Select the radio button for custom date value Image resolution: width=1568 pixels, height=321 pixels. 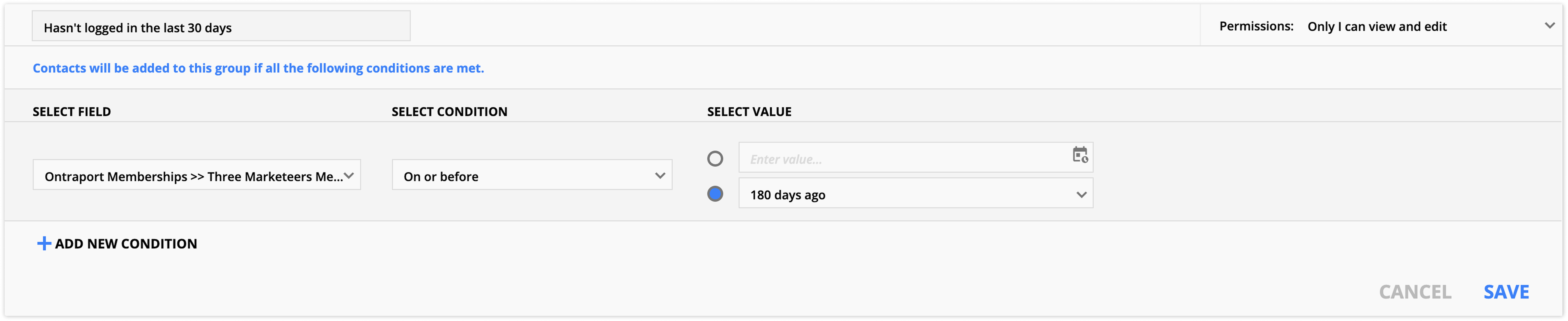pyautogui.click(x=715, y=159)
